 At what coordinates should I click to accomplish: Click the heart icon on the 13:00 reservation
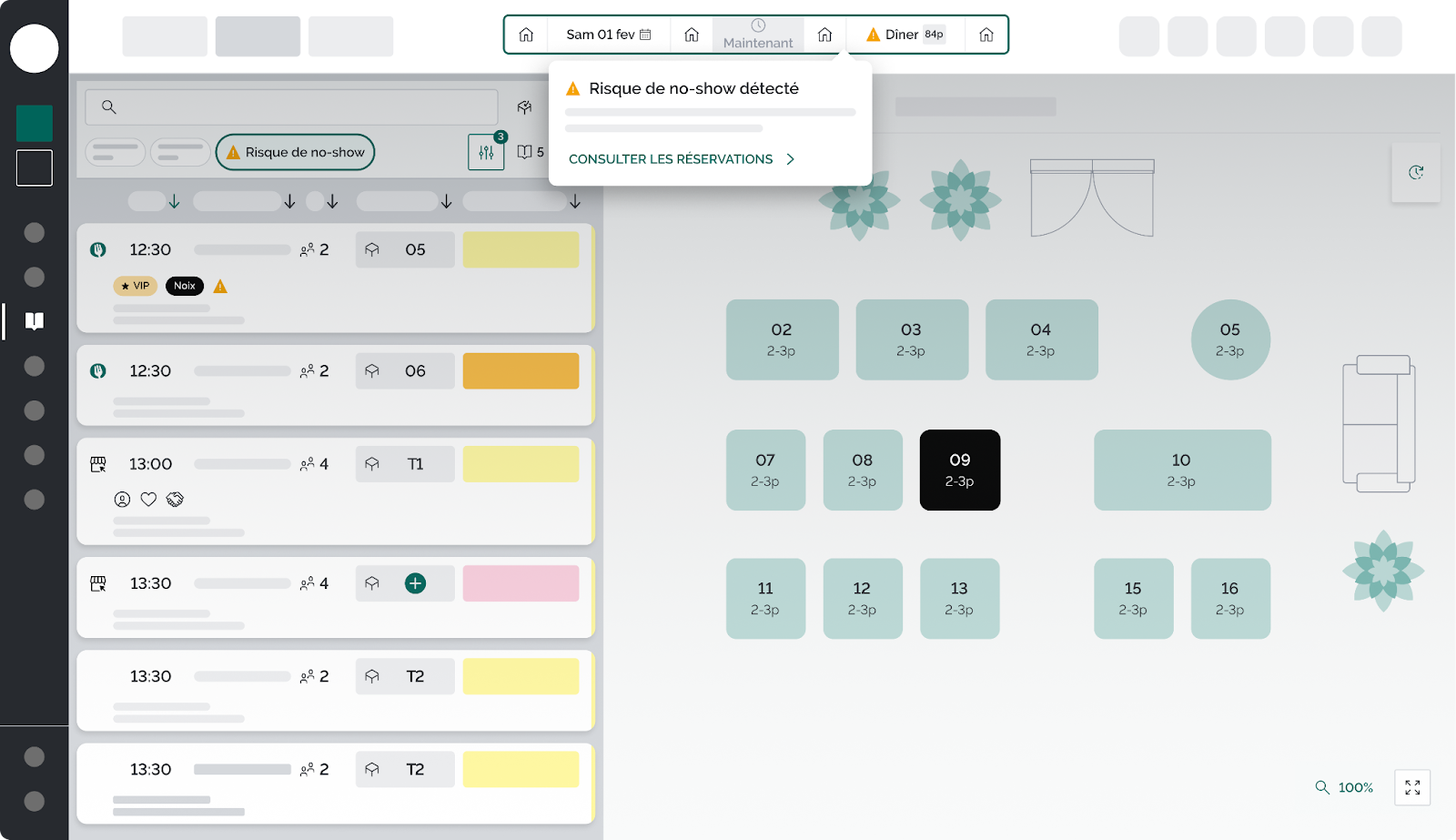pos(148,499)
